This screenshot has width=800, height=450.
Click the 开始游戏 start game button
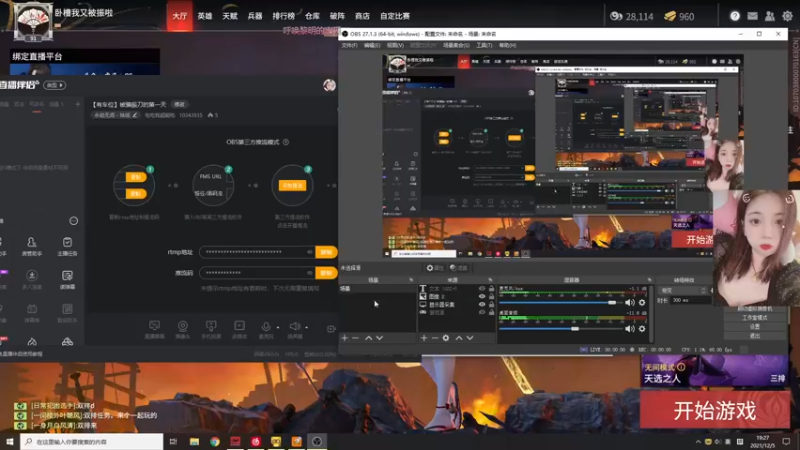[714, 410]
